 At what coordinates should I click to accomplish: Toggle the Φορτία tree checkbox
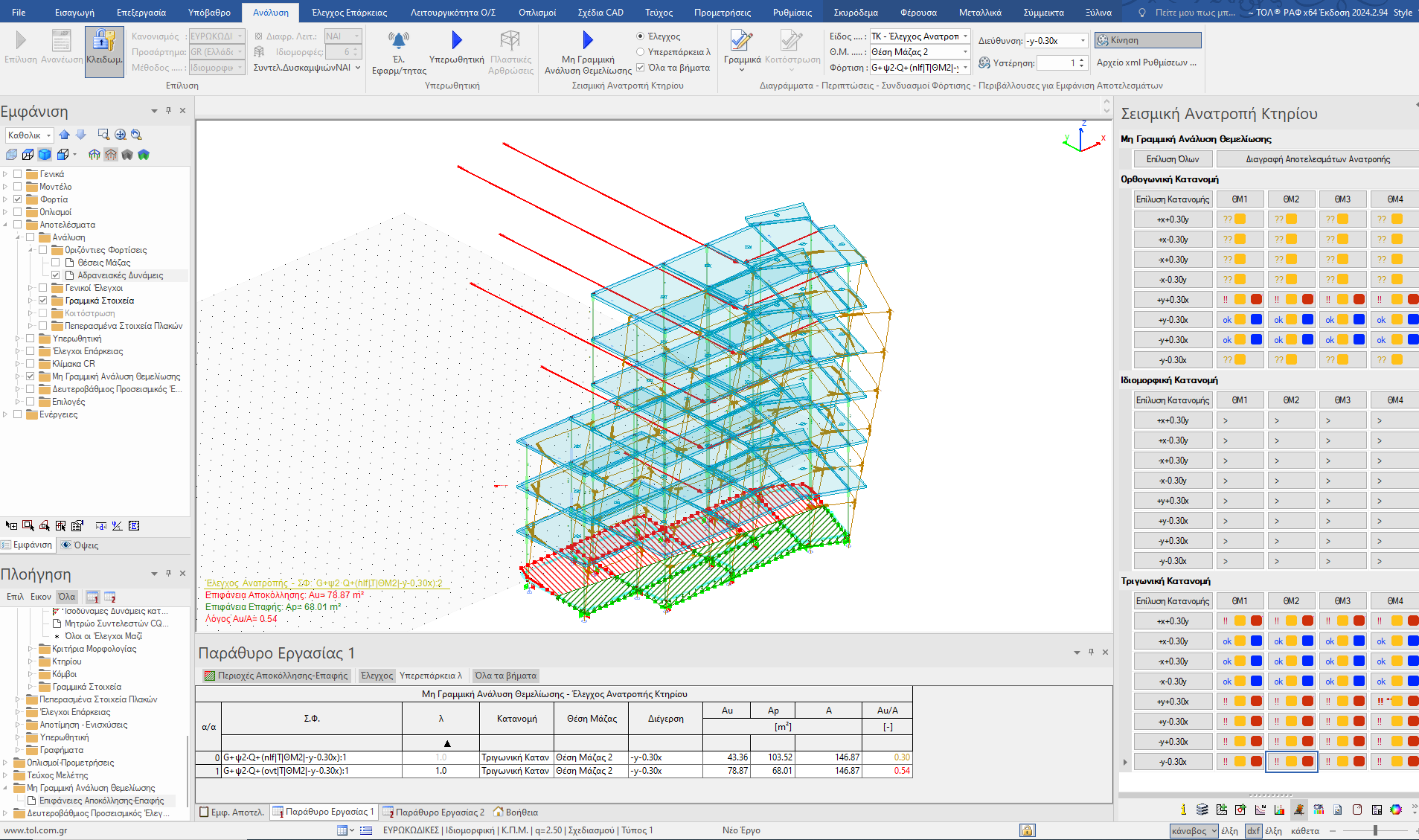coord(18,199)
